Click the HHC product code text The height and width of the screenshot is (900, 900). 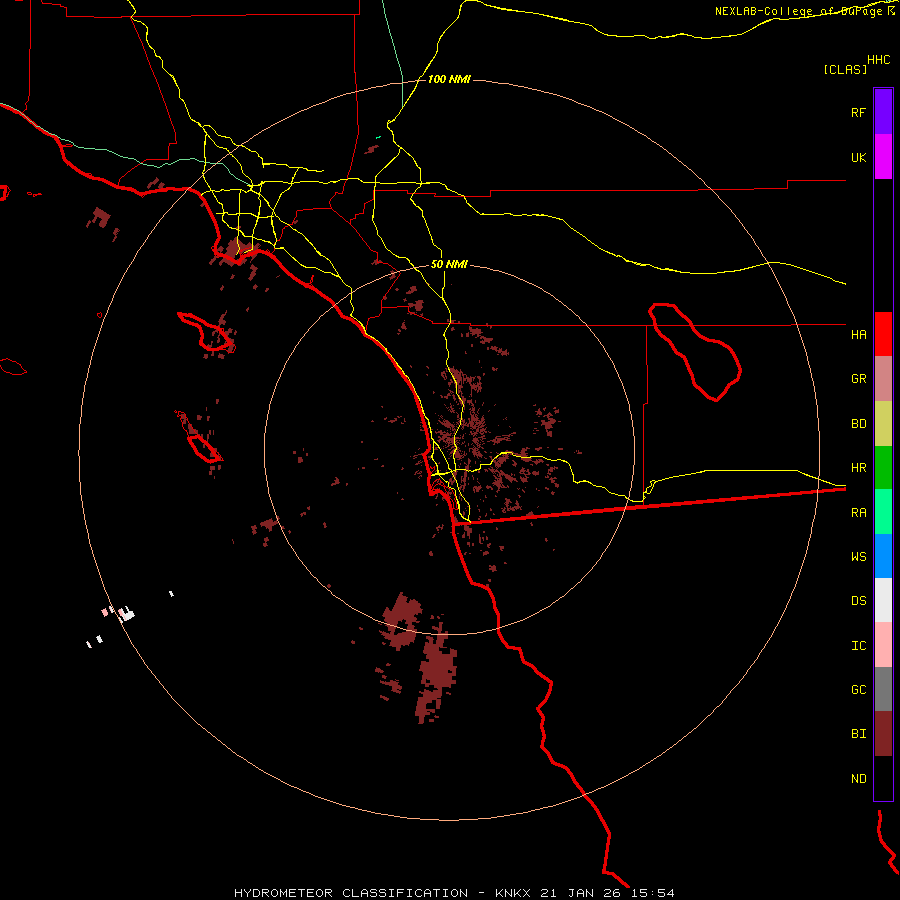point(879,59)
